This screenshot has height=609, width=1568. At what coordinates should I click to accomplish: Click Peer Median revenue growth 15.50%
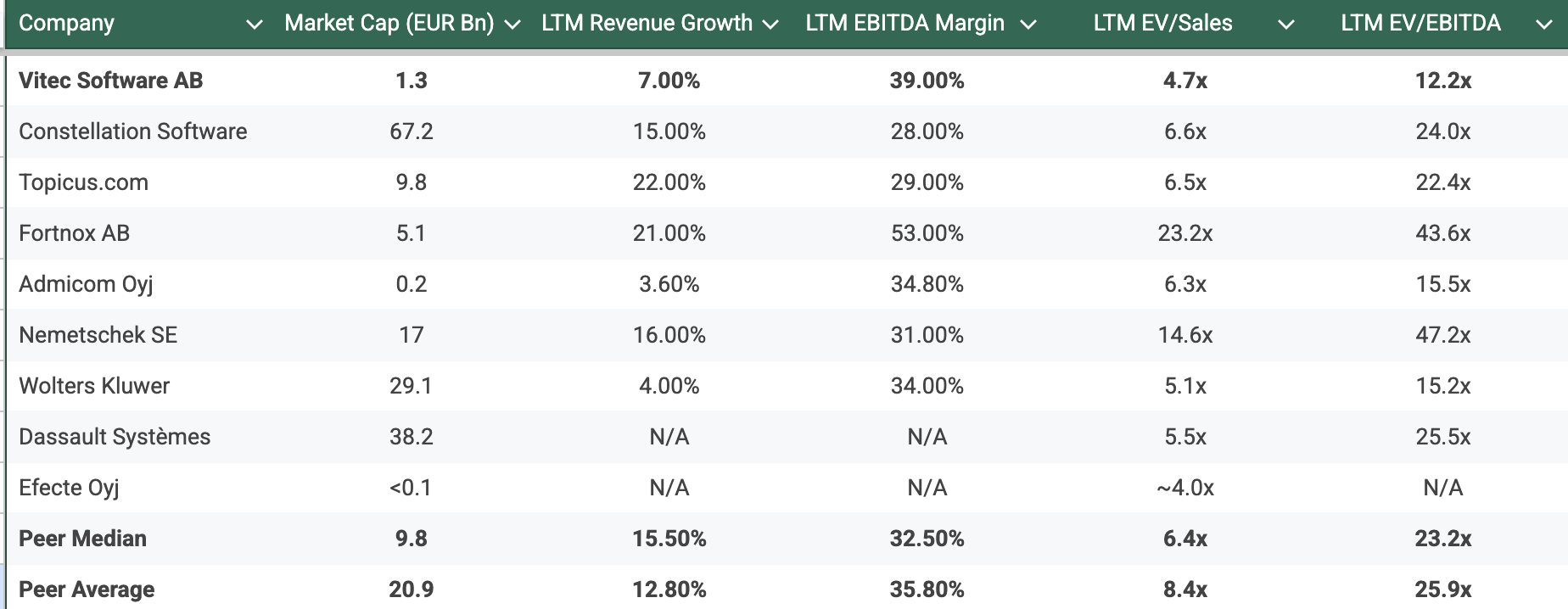coord(669,539)
